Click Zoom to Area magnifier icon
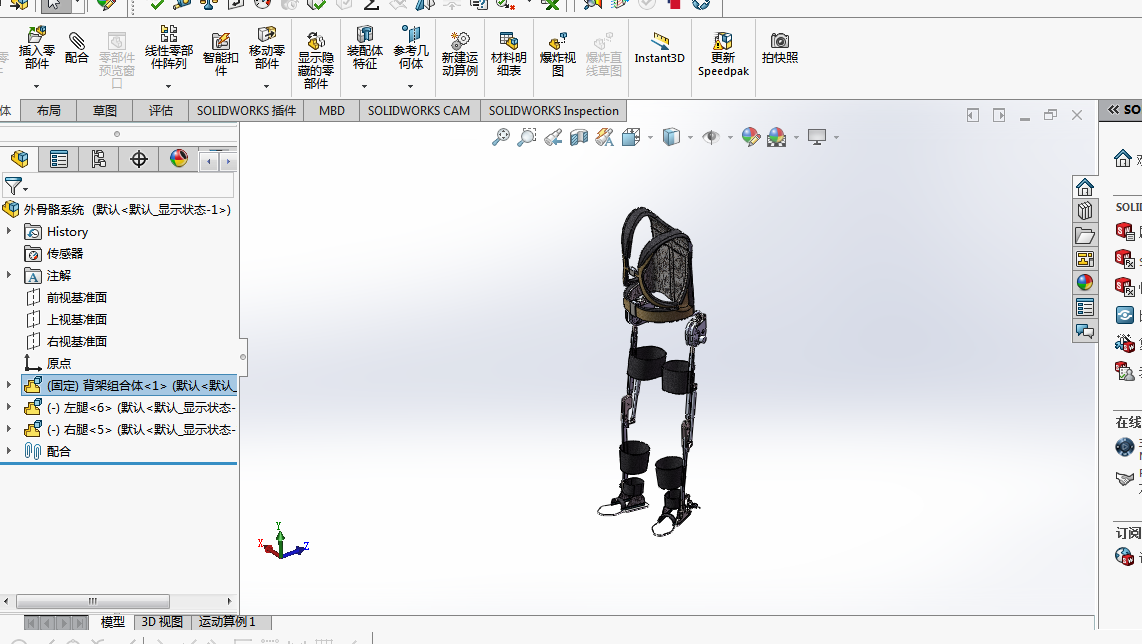Viewport: 1142px width, 644px height. (x=527, y=137)
